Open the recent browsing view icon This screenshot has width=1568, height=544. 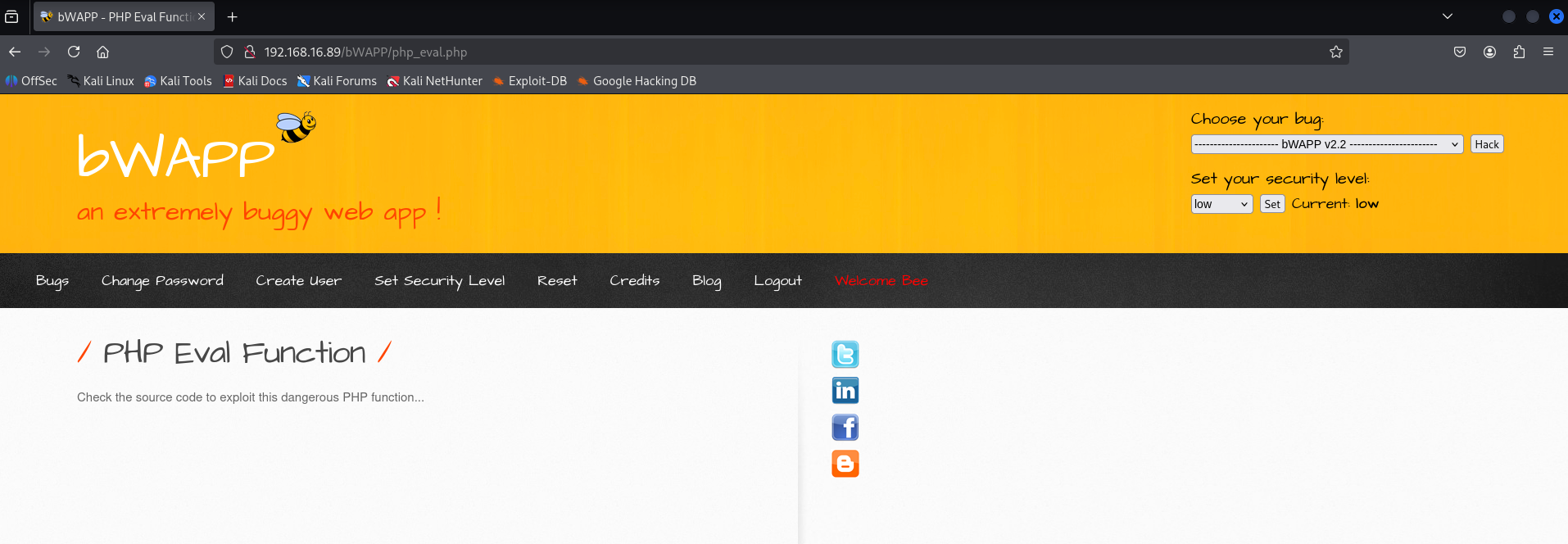11,16
